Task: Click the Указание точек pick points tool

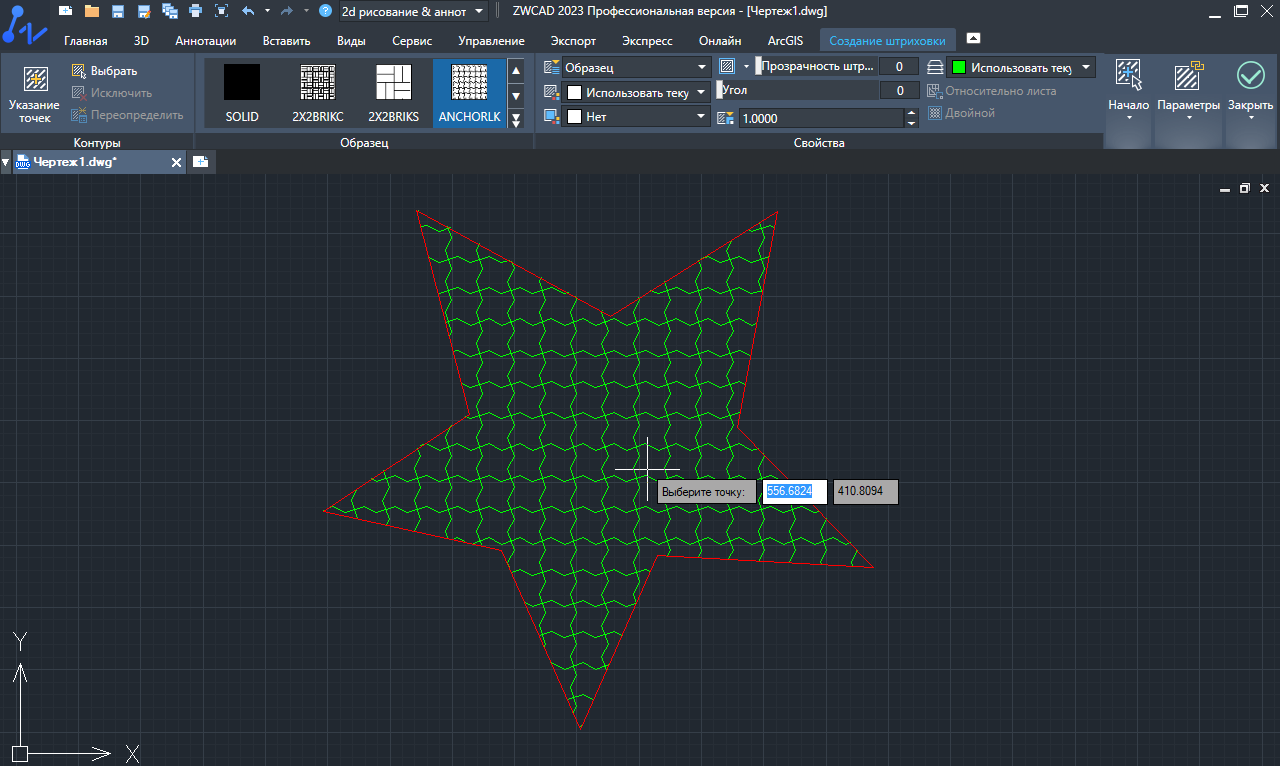Action: tap(35, 95)
